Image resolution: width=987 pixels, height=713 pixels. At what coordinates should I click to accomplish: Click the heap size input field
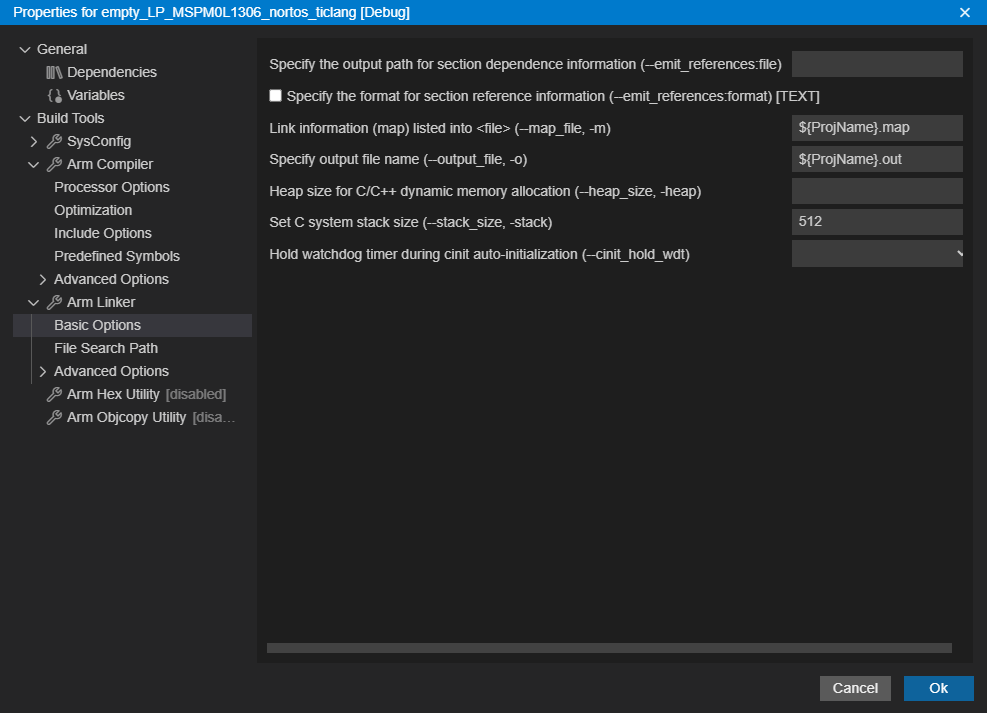(877, 191)
